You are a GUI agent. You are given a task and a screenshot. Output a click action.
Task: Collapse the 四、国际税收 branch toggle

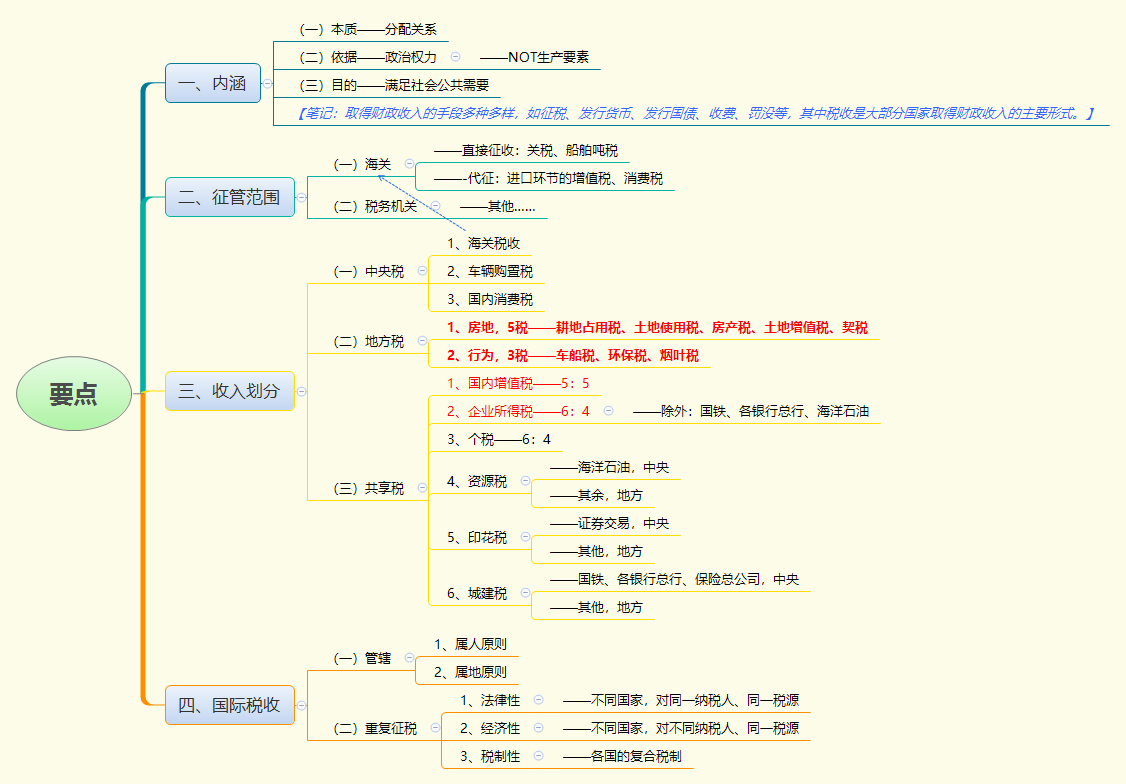pos(302,705)
